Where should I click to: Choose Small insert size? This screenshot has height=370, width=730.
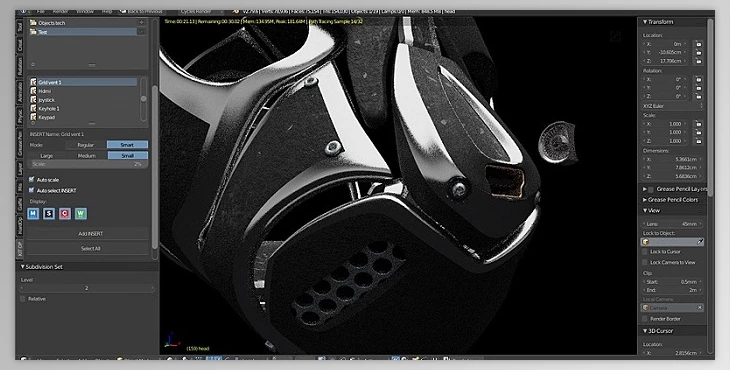click(x=128, y=155)
